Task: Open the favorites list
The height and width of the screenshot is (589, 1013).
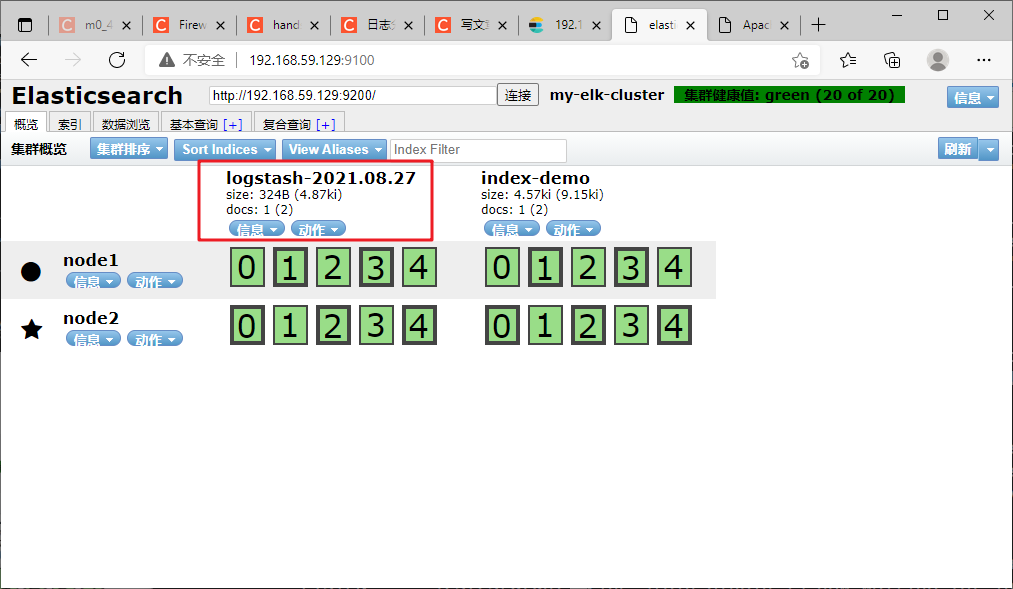Action: click(x=848, y=60)
